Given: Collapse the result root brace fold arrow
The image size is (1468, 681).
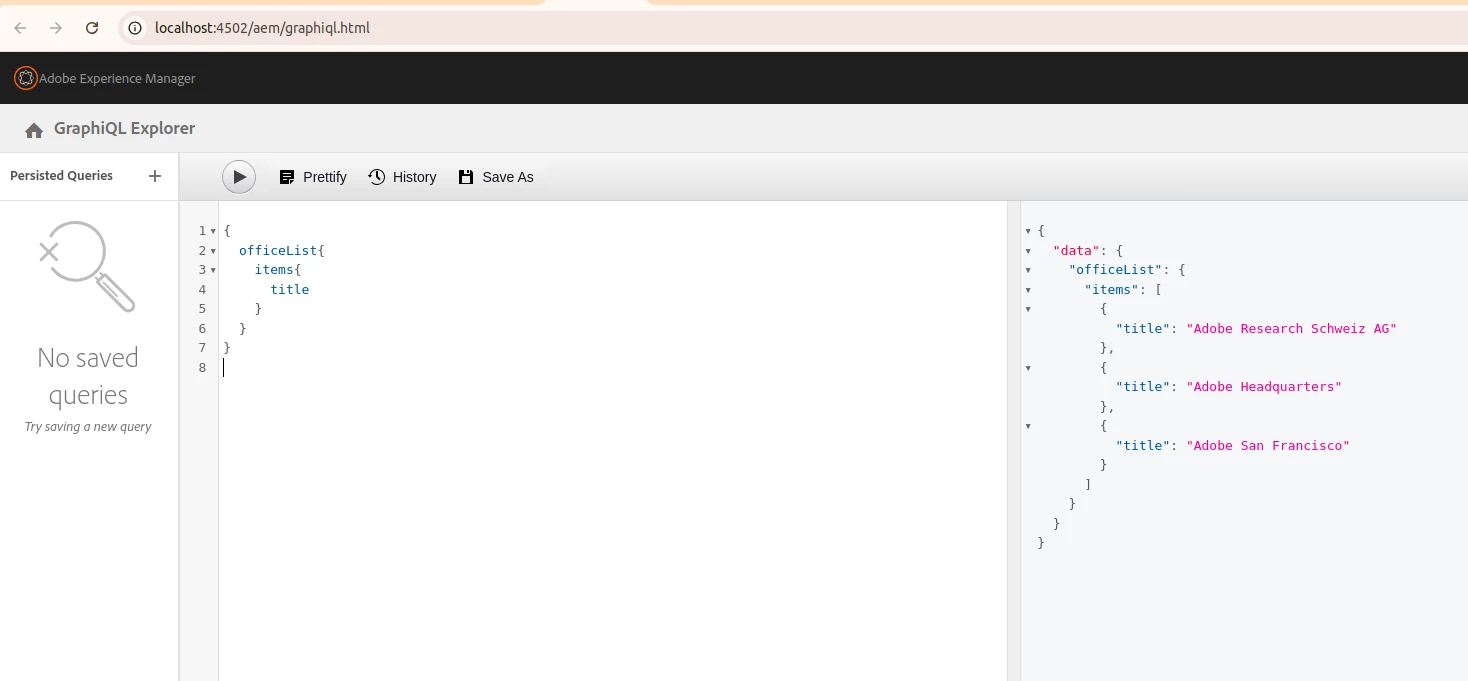Looking at the screenshot, I should [1028, 231].
